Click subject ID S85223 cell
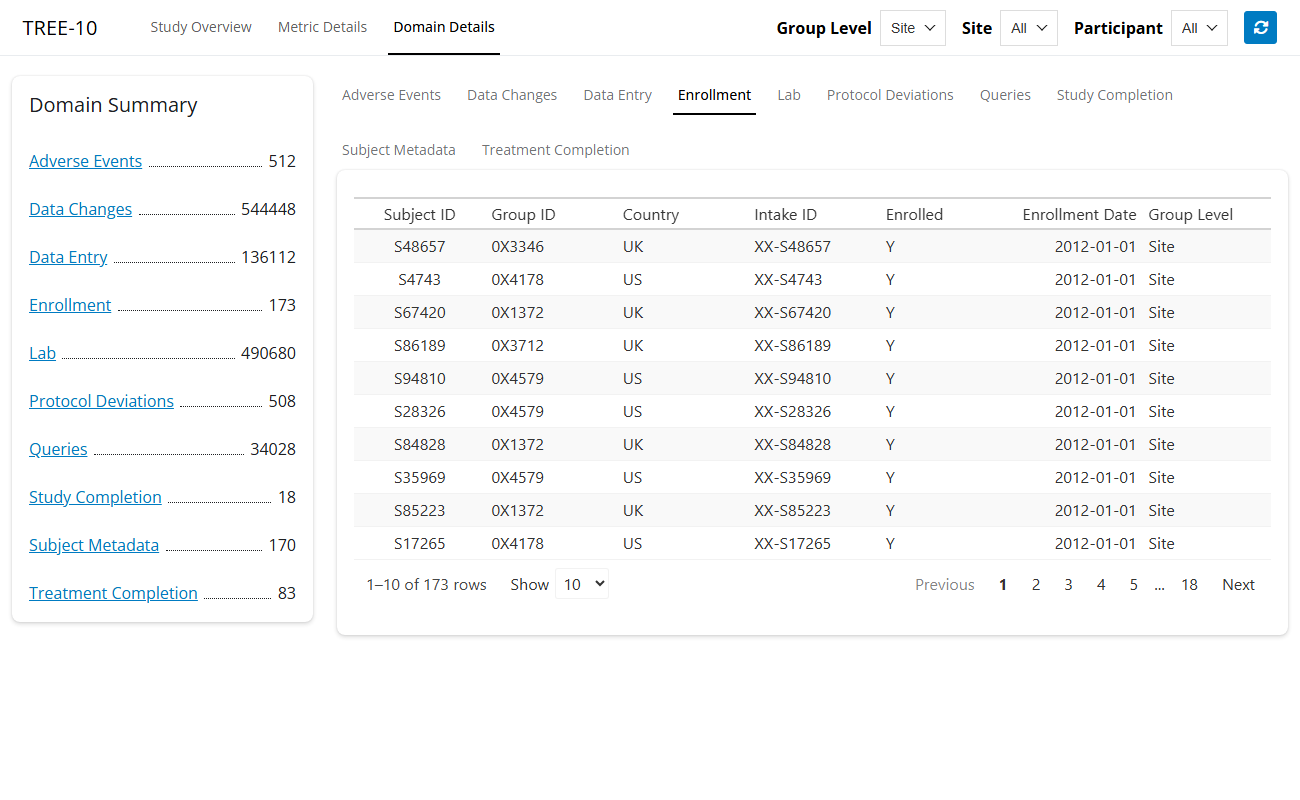 (419, 510)
